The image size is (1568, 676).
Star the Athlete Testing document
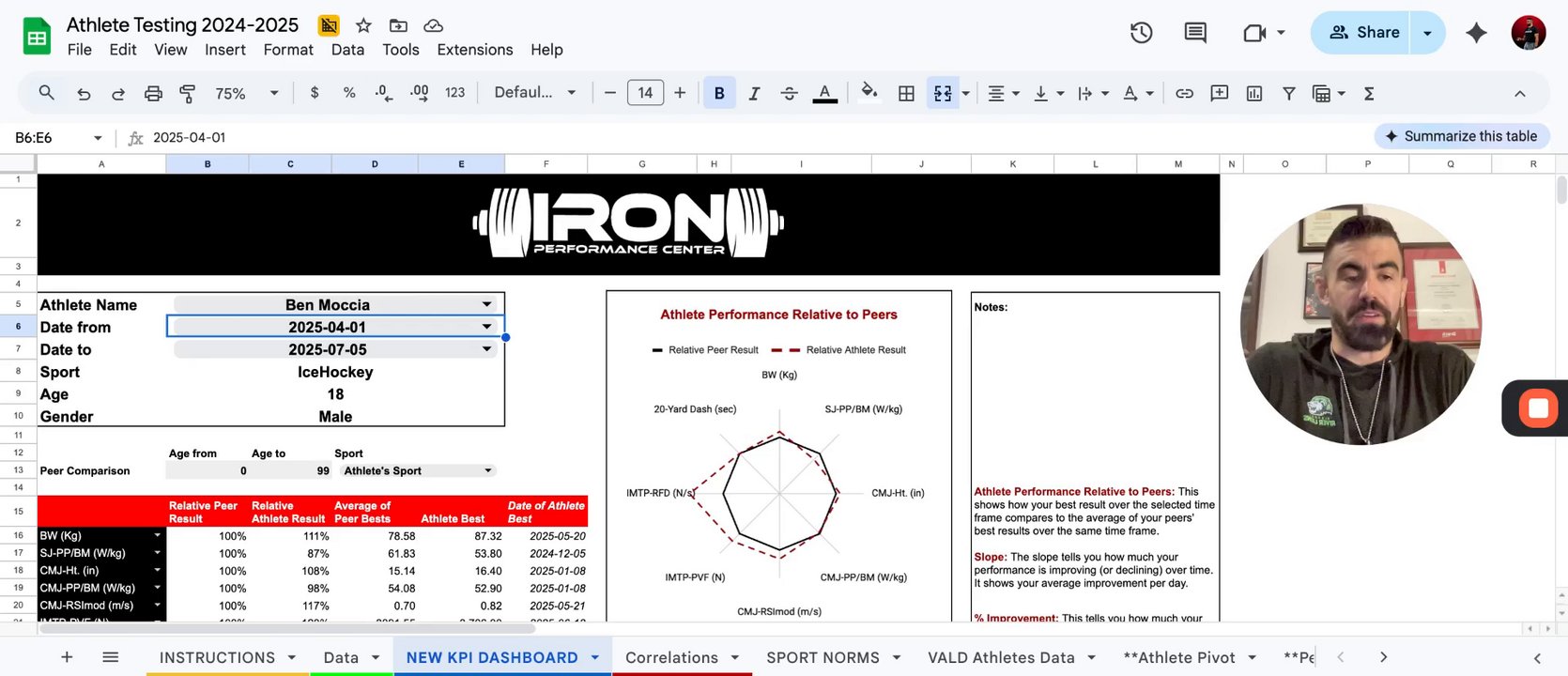click(363, 25)
